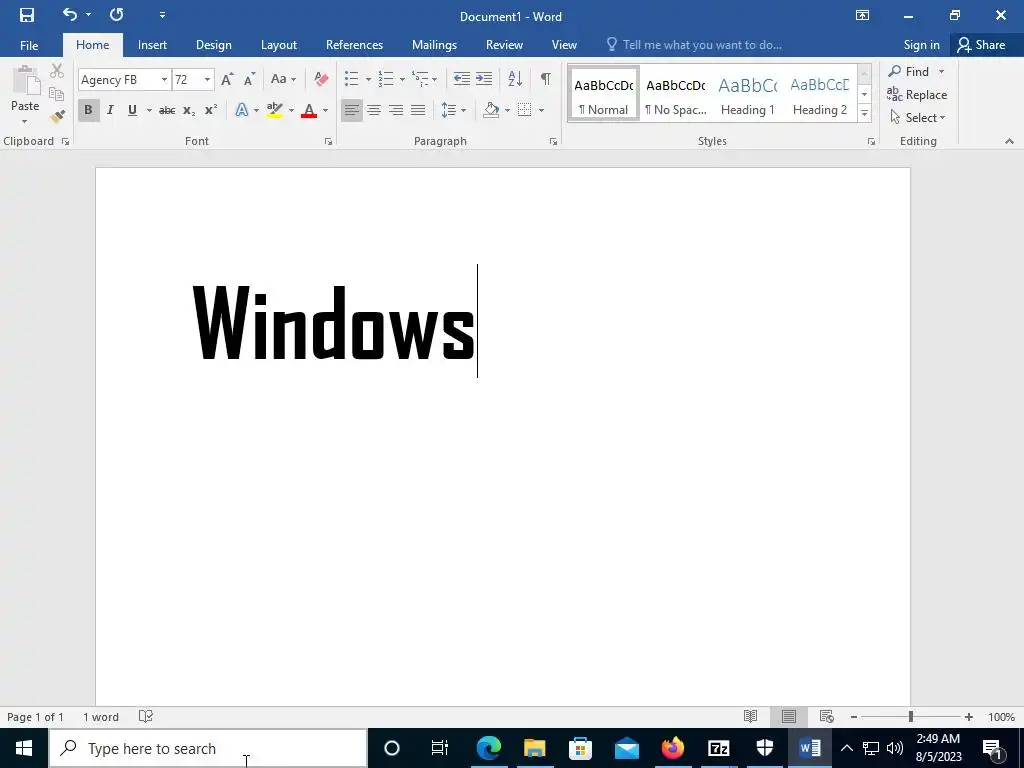Switch to the Insert tab
Image resolution: width=1024 pixels, height=768 pixels.
tap(152, 45)
